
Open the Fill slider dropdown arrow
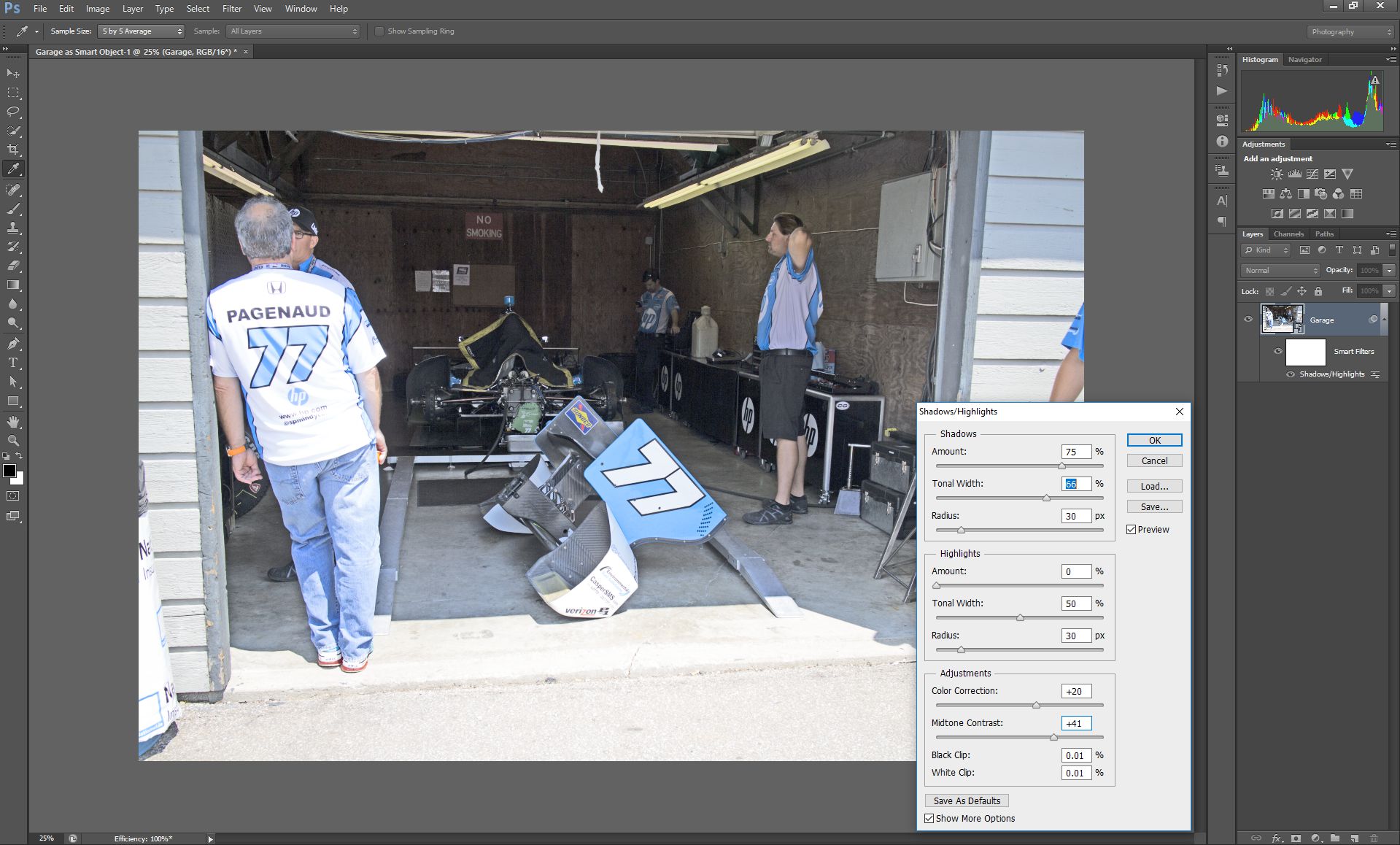click(1389, 291)
